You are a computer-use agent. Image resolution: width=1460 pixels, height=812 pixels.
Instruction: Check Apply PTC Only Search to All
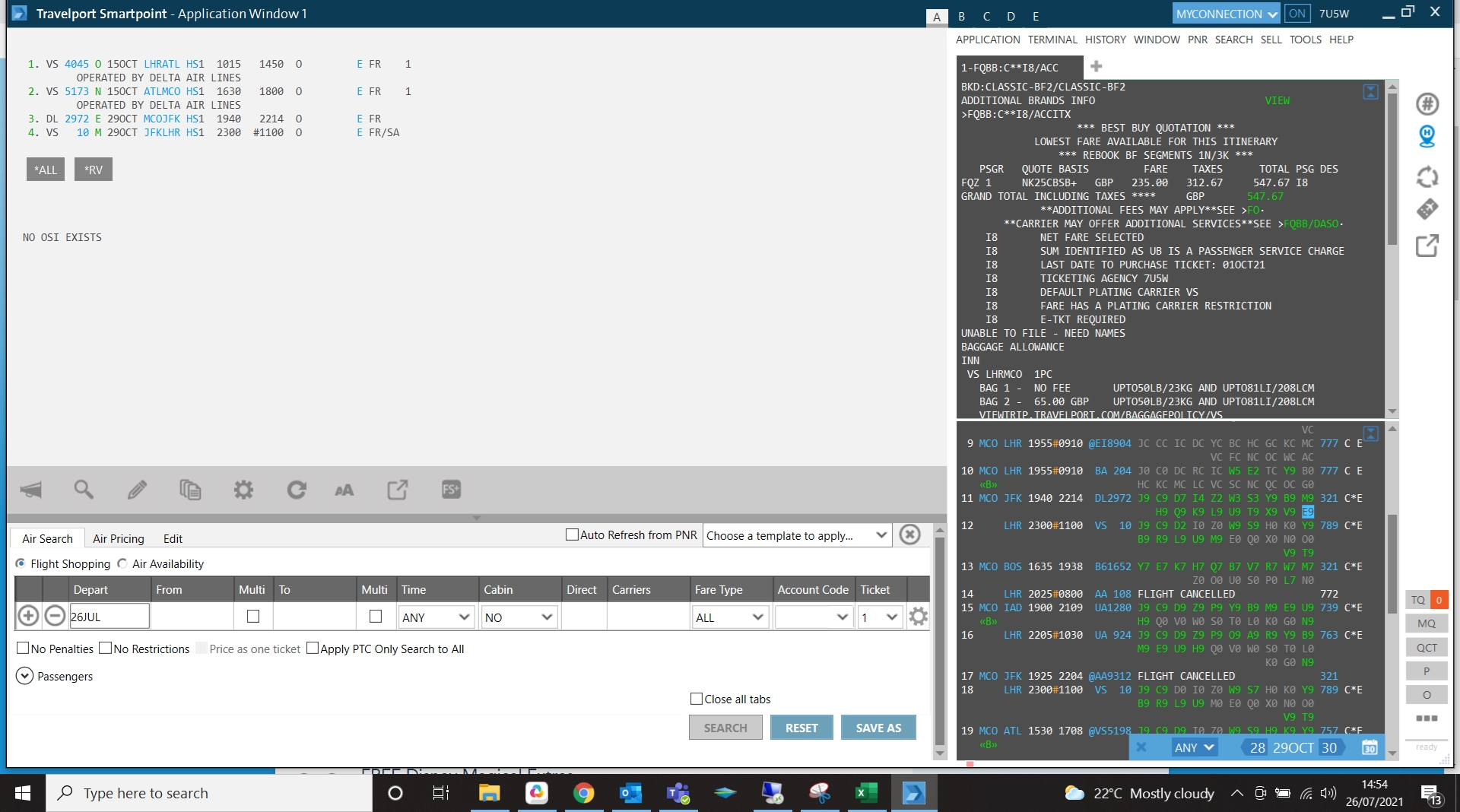click(313, 648)
